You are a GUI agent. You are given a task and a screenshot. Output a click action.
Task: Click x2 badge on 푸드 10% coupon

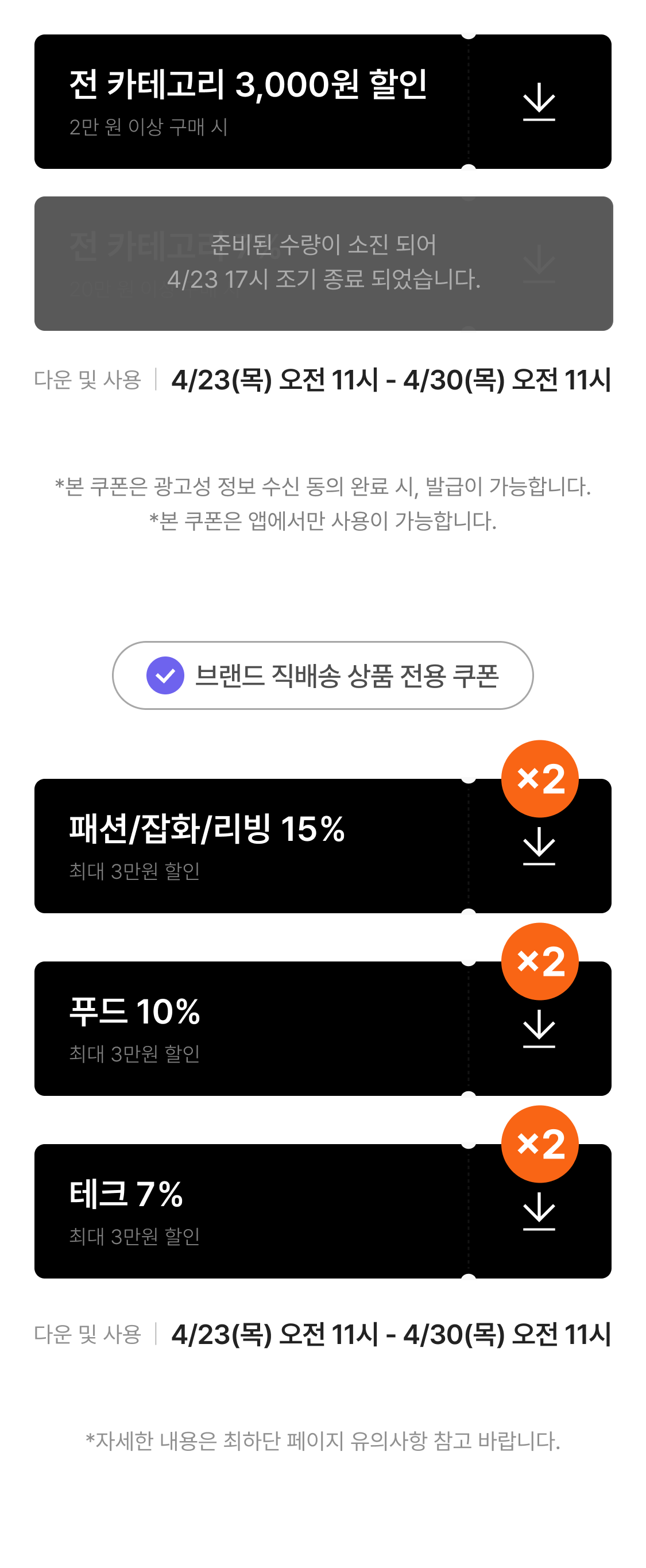pos(540,961)
